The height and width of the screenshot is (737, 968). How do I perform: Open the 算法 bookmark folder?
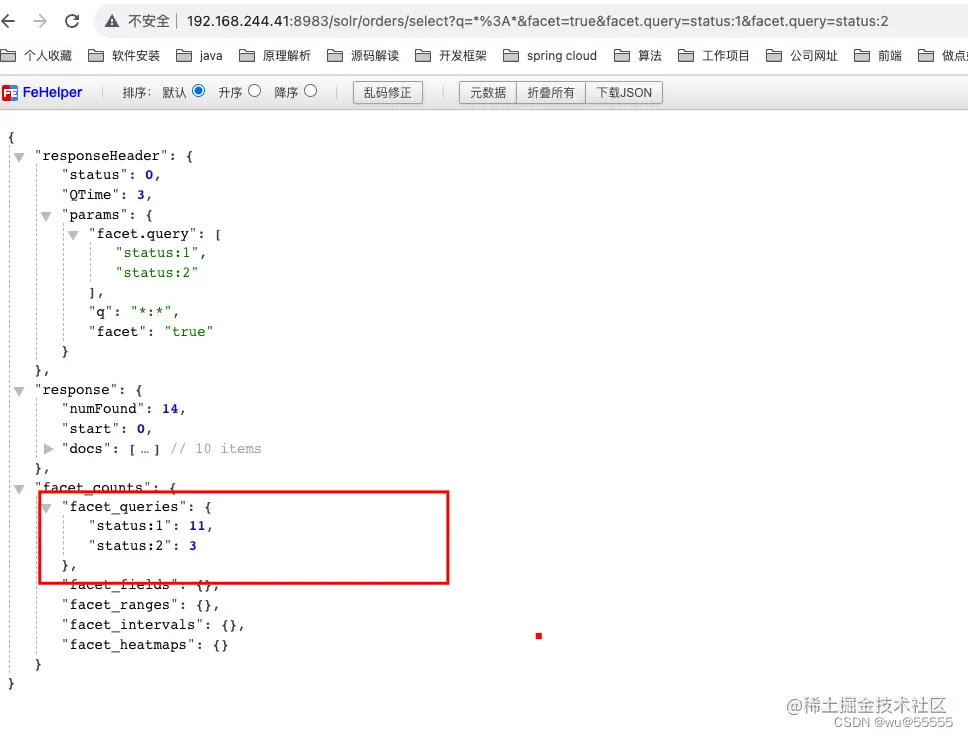[638, 56]
